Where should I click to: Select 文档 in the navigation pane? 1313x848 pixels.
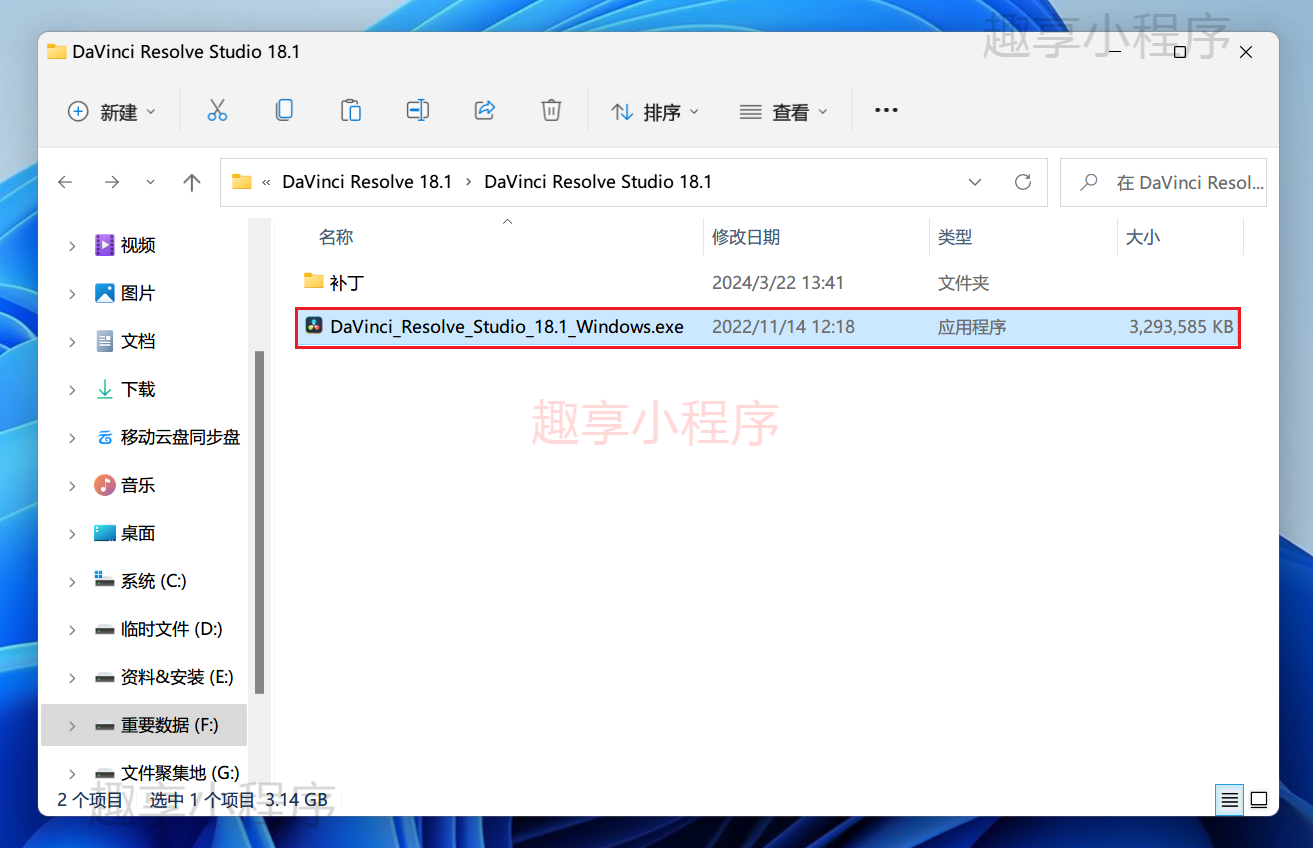[x=138, y=341]
